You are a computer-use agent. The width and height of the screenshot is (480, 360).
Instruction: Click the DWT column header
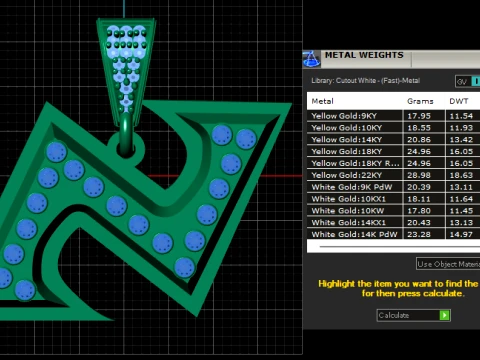pyautogui.click(x=459, y=101)
